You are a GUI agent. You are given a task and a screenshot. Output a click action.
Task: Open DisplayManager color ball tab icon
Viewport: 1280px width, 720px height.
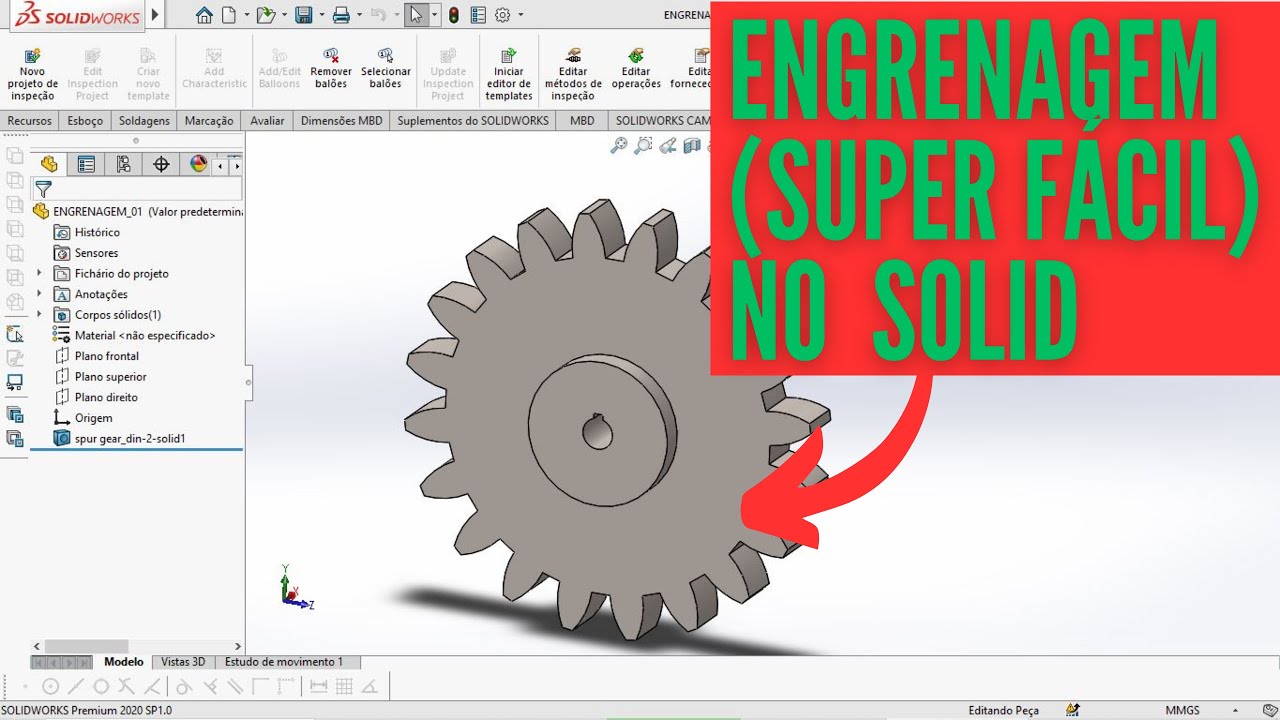pos(198,165)
